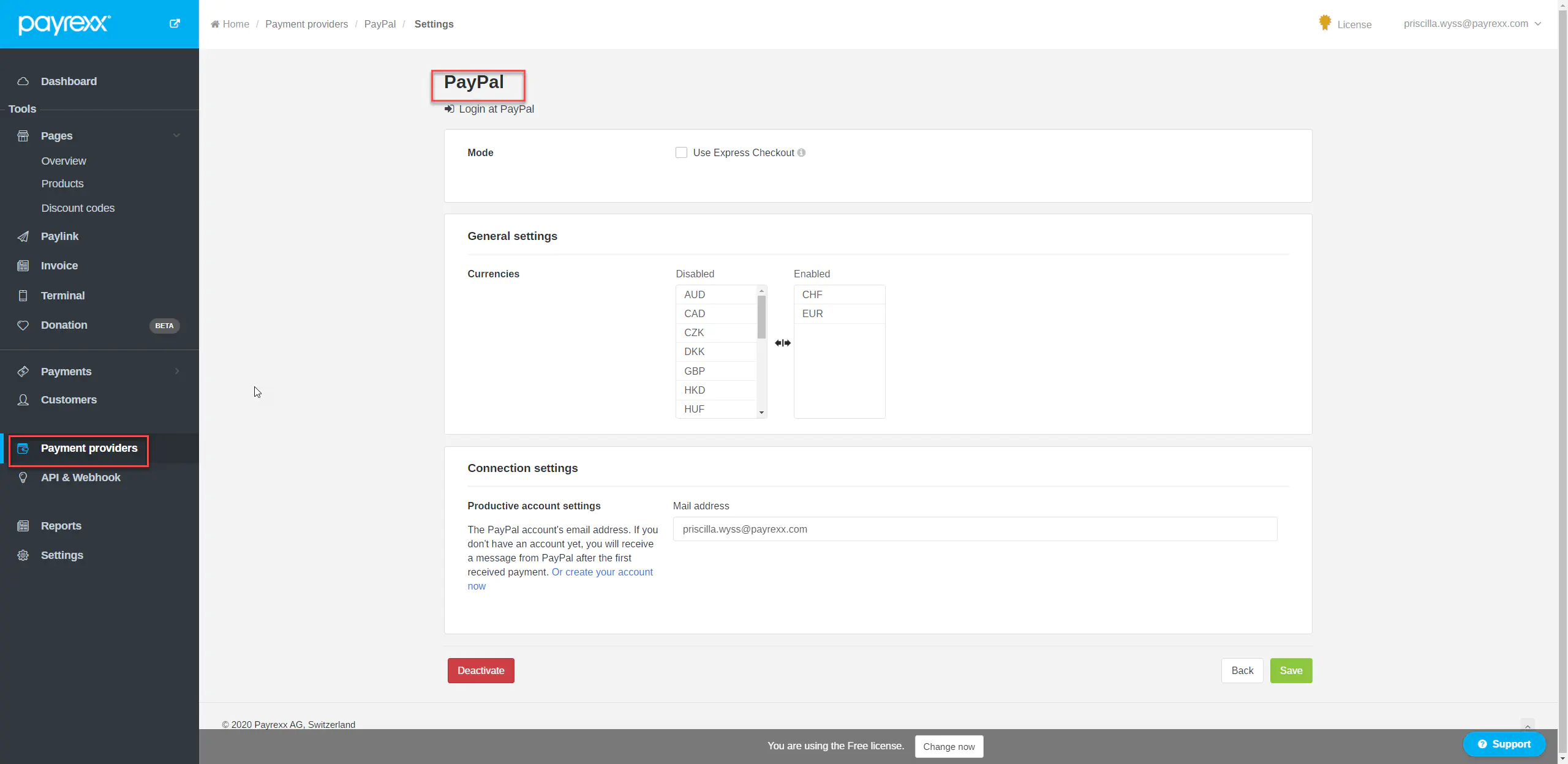The width and height of the screenshot is (1568, 764).
Task: Click the Terminal device icon
Action: (x=23, y=296)
